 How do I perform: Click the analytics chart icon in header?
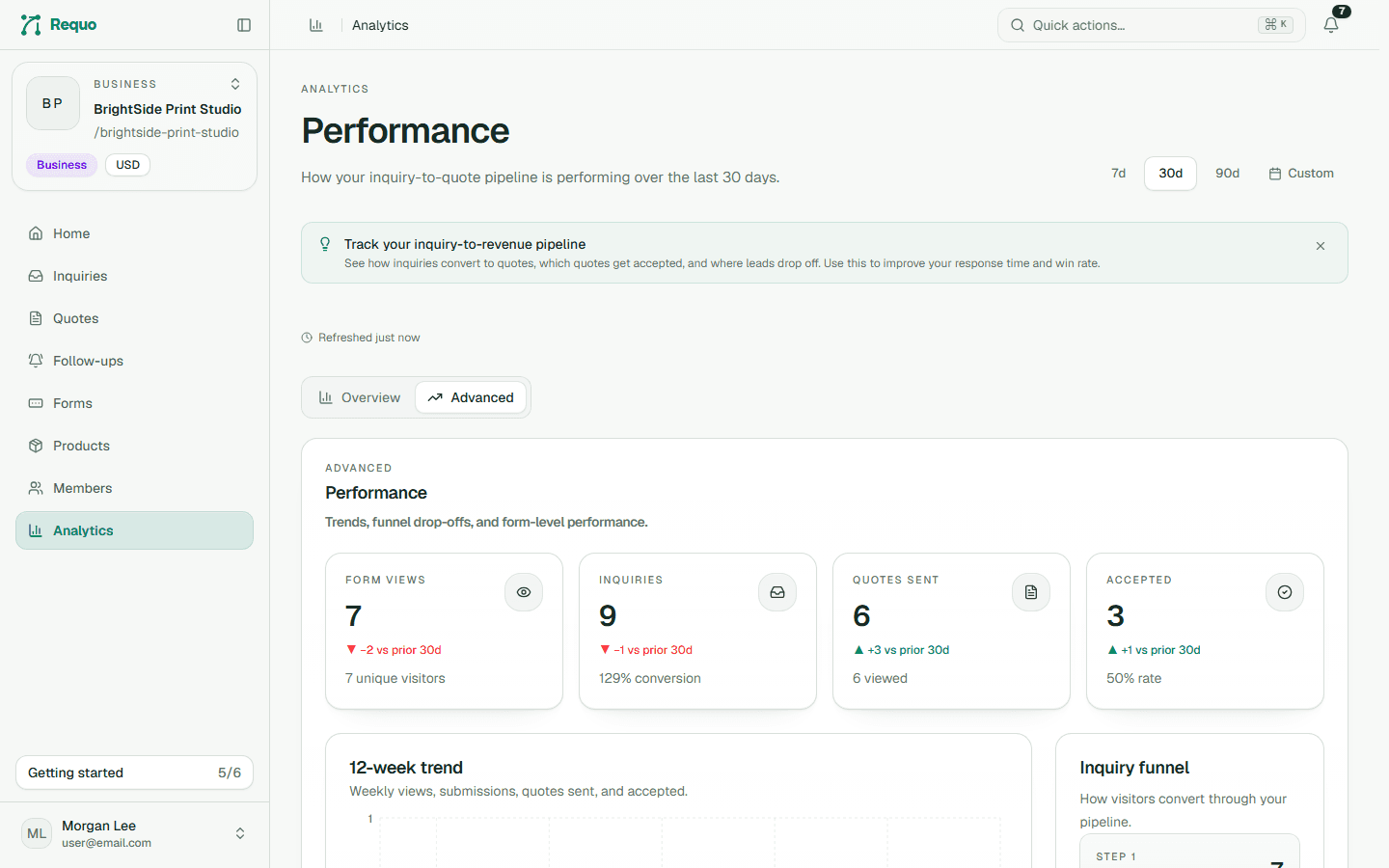[315, 25]
